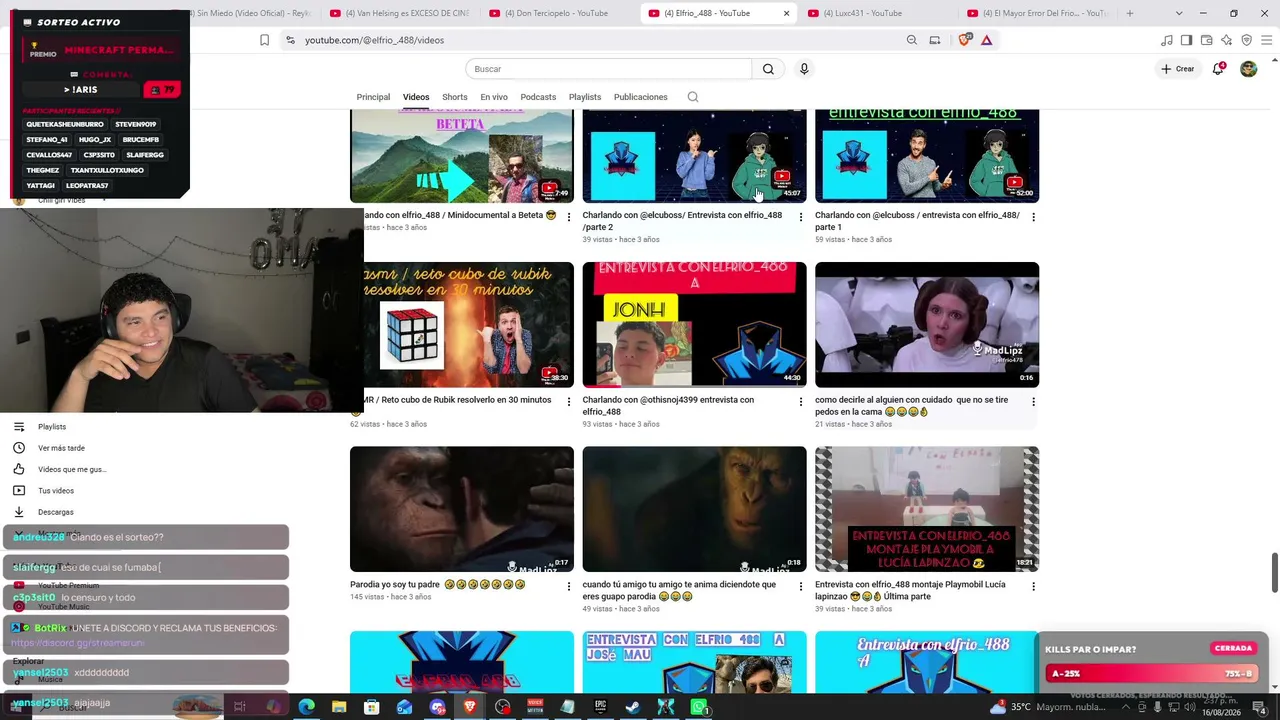The height and width of the screenshot is (720, 1280).
Task: Open the YouTube account avatar menu
Action: 1248,69
